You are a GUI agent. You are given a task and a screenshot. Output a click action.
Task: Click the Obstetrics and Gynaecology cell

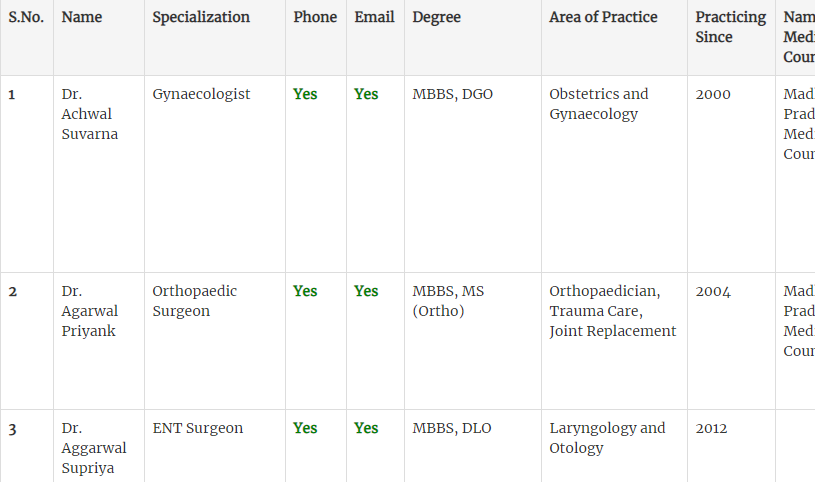598,104
